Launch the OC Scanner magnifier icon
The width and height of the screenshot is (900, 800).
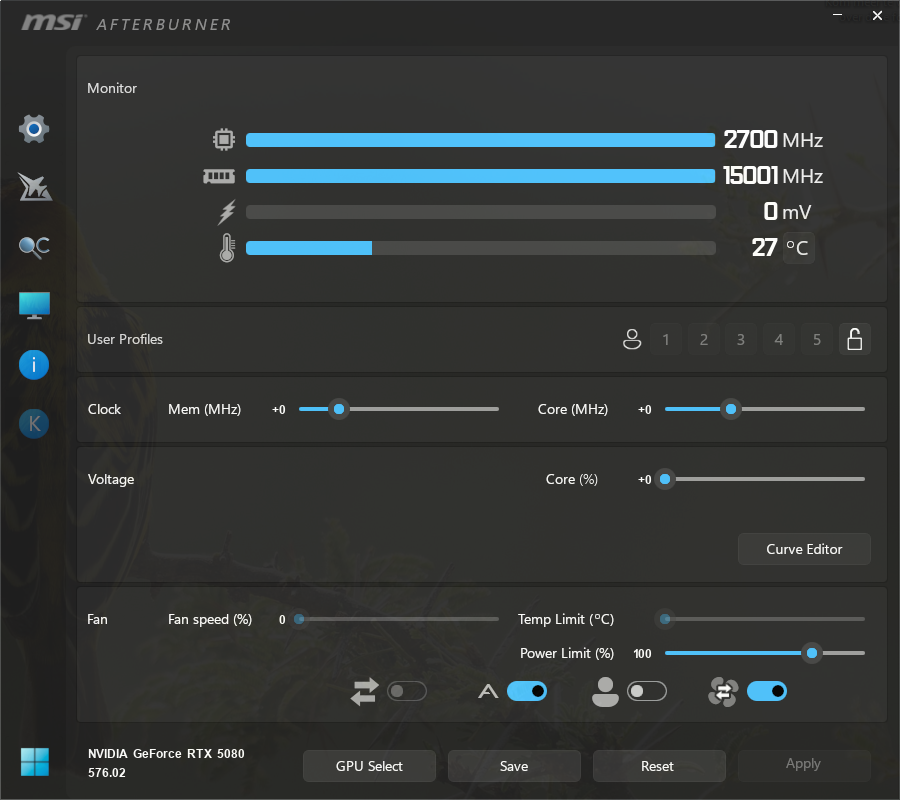pyautogui.click(x=34, y=247)
